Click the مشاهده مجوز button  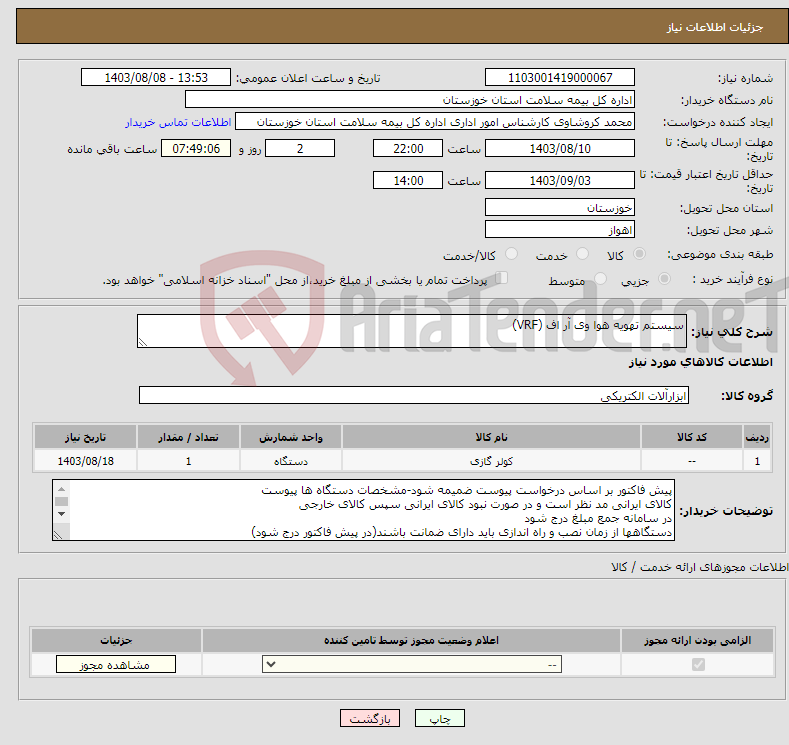pos(116,665)
